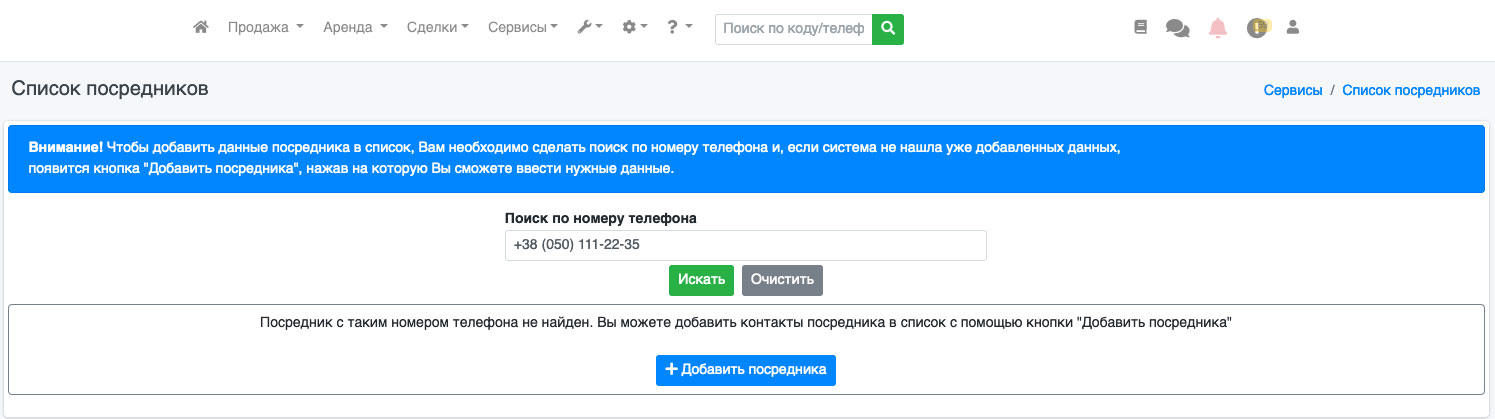Click the exclamation alert icon

[1256, 28]
